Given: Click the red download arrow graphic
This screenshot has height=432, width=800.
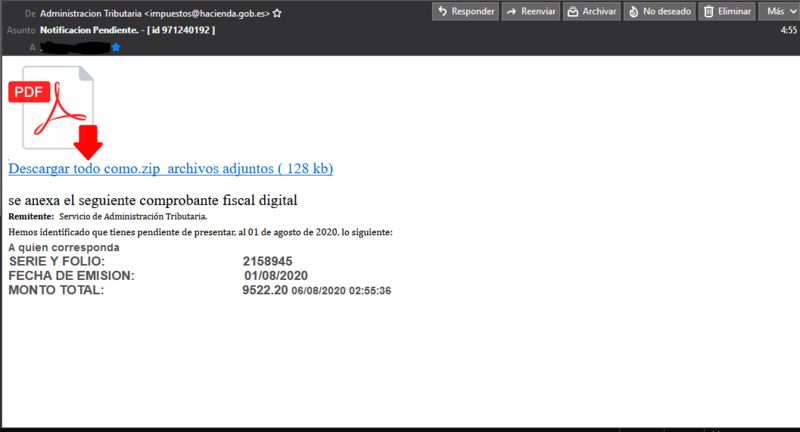Looking at the screenshot, I should 89,141.
